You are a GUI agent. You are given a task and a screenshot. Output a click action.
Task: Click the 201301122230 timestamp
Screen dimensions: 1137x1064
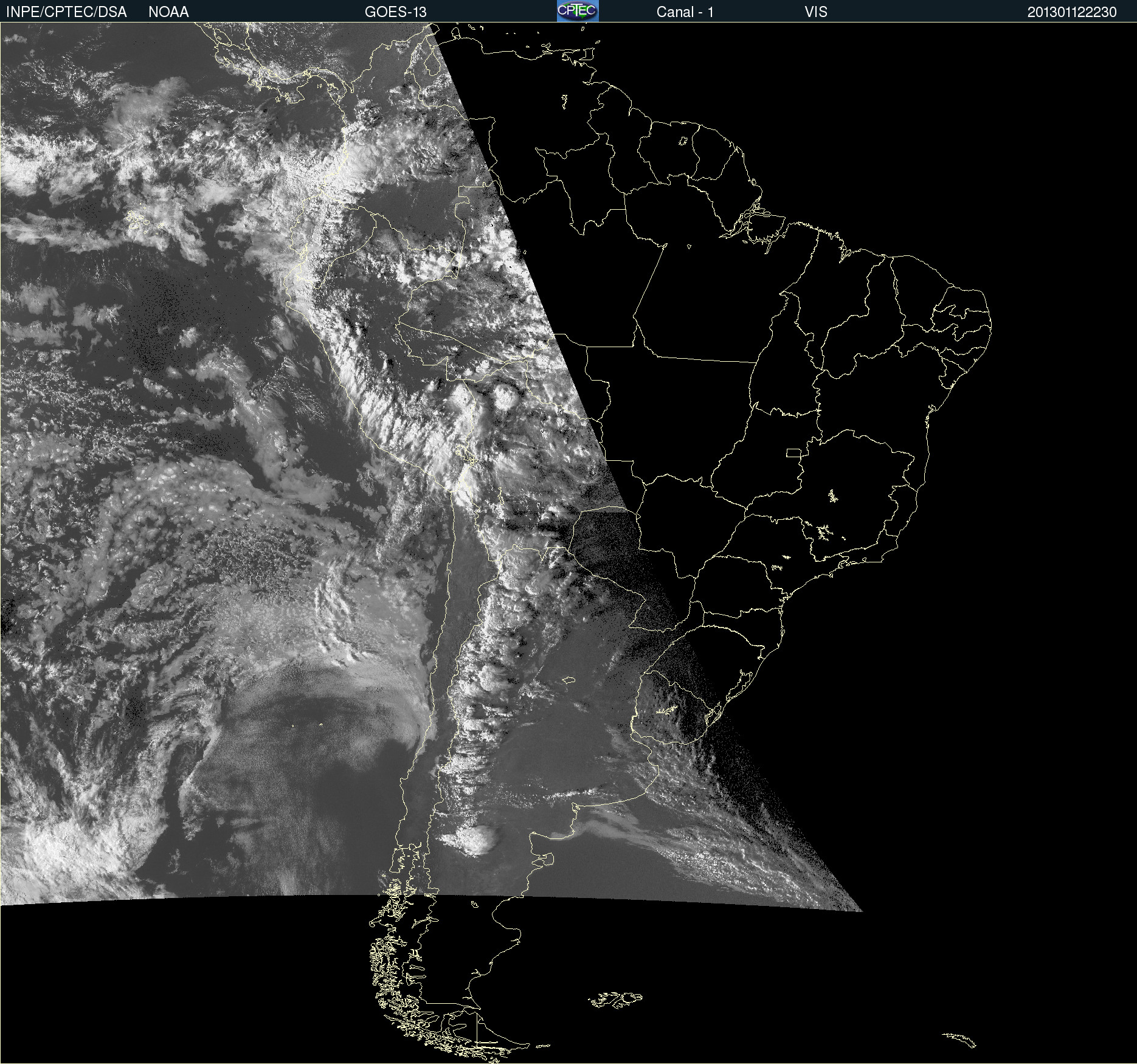tap(1072, 12)
